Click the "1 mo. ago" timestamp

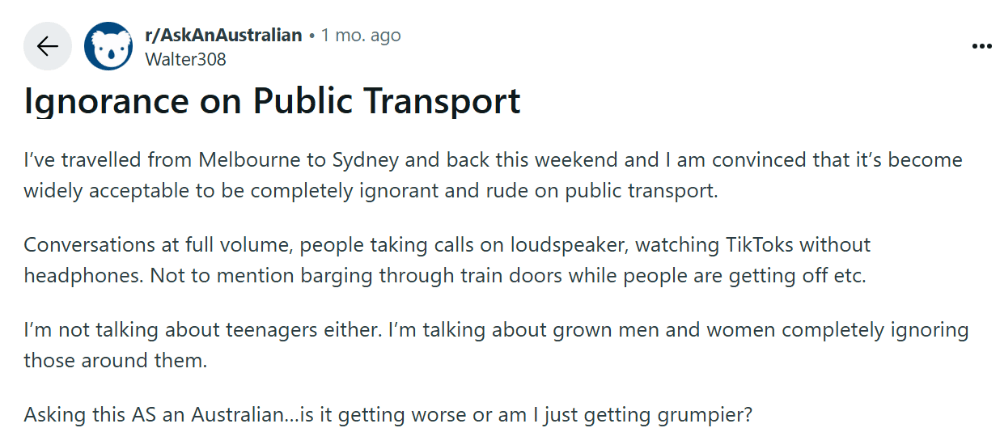[361, 35]
